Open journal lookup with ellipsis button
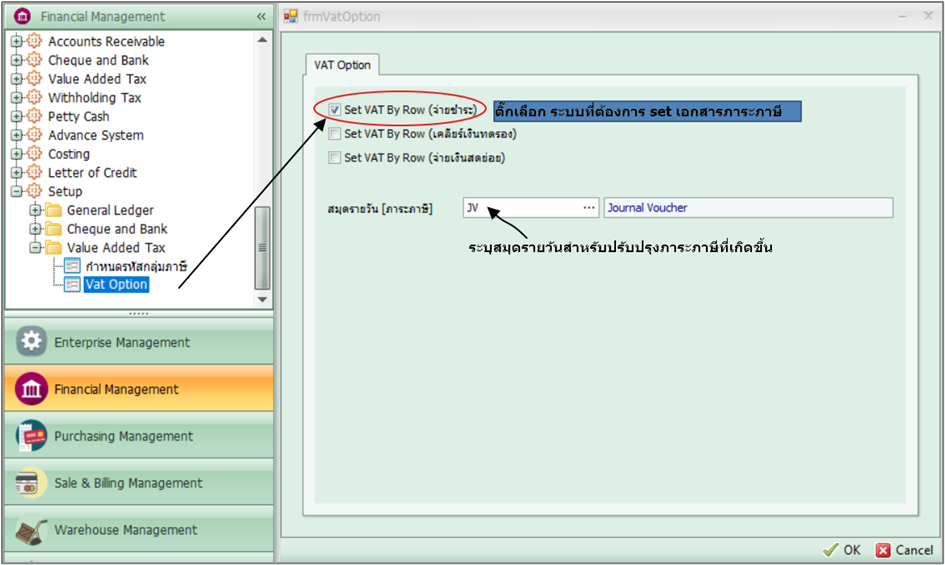This screenshot has width=945, height=565. [x=589, y=208]
